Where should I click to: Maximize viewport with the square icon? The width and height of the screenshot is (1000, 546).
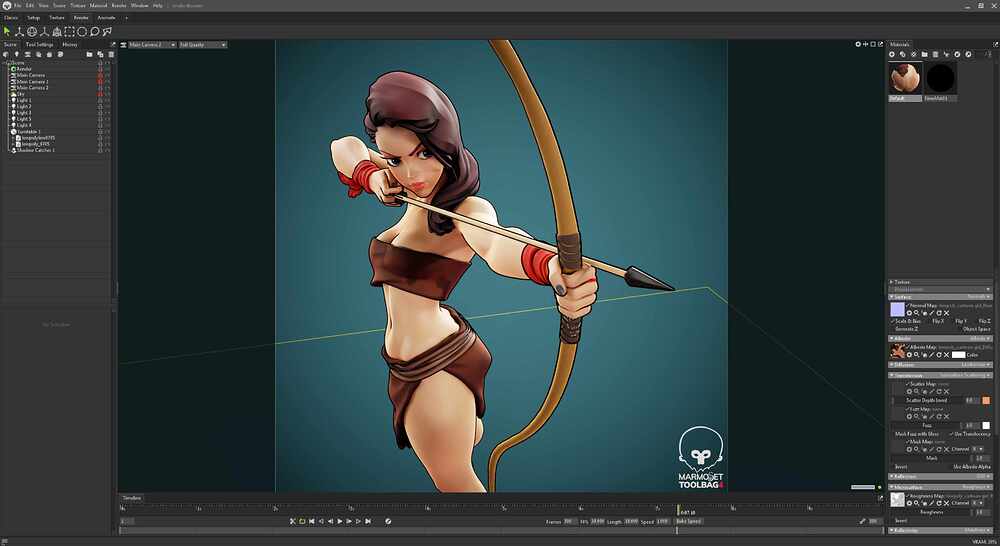(873, 44)
